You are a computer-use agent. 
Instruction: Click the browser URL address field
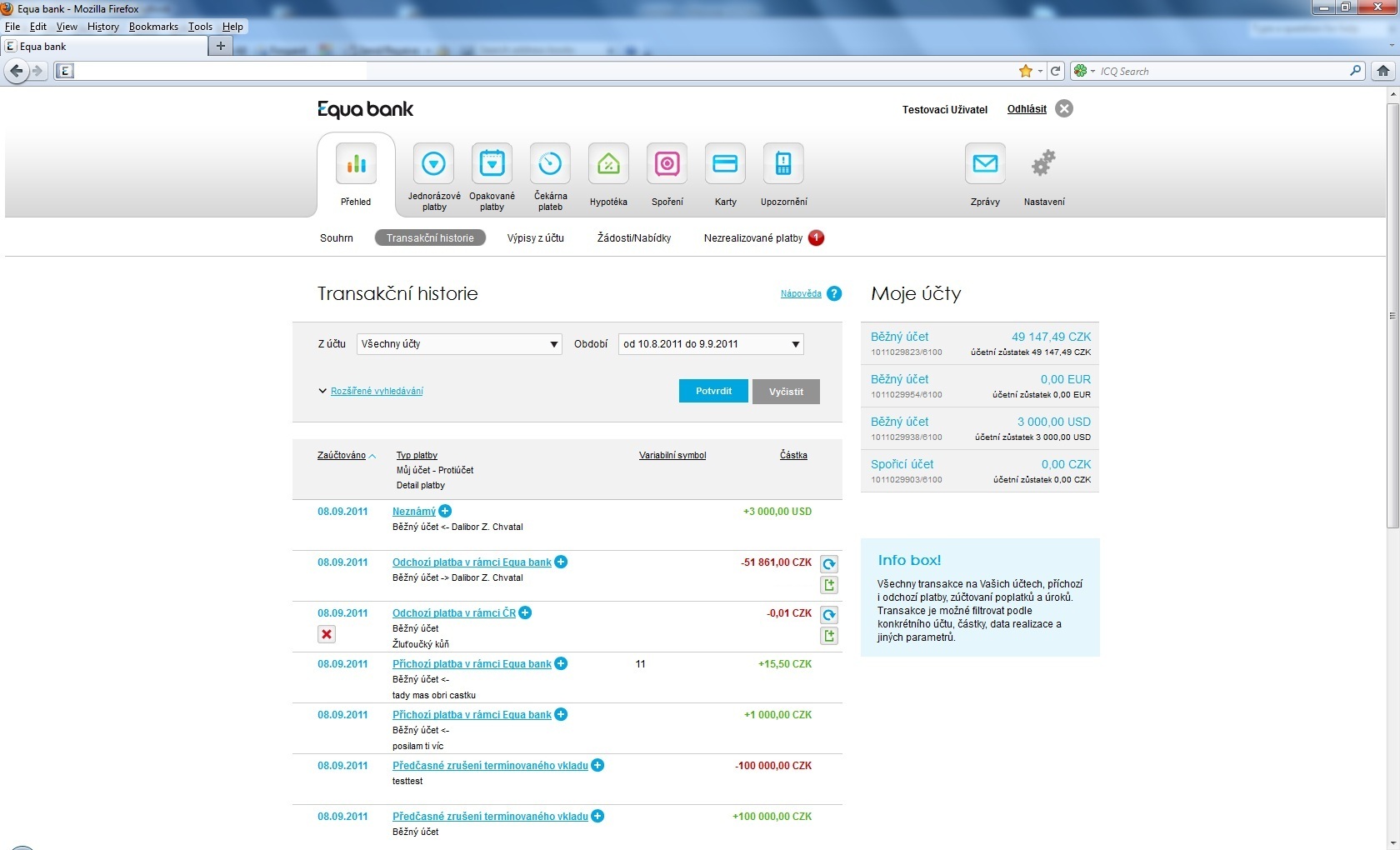542,71
